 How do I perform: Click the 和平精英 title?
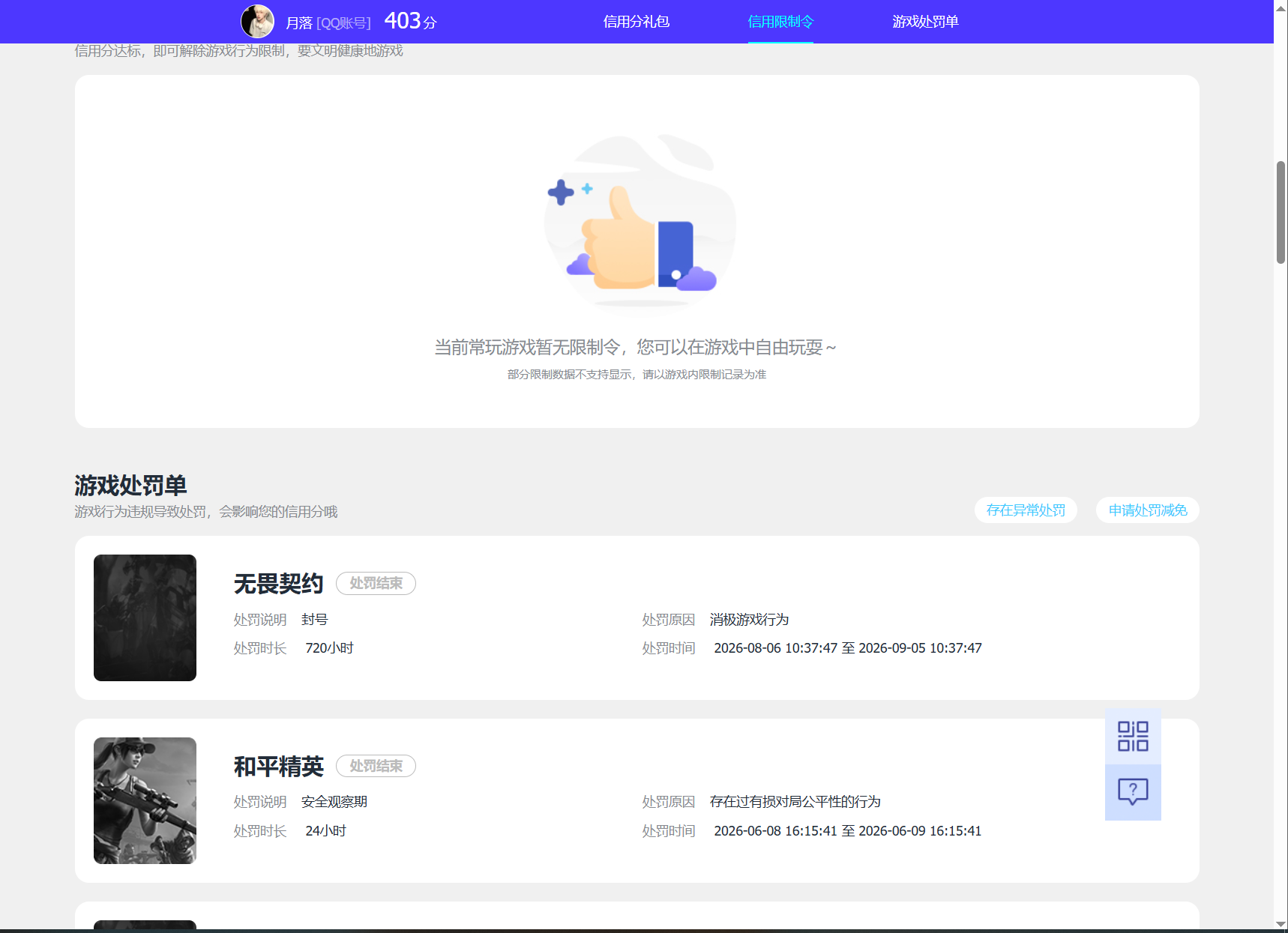coord(278,767)
